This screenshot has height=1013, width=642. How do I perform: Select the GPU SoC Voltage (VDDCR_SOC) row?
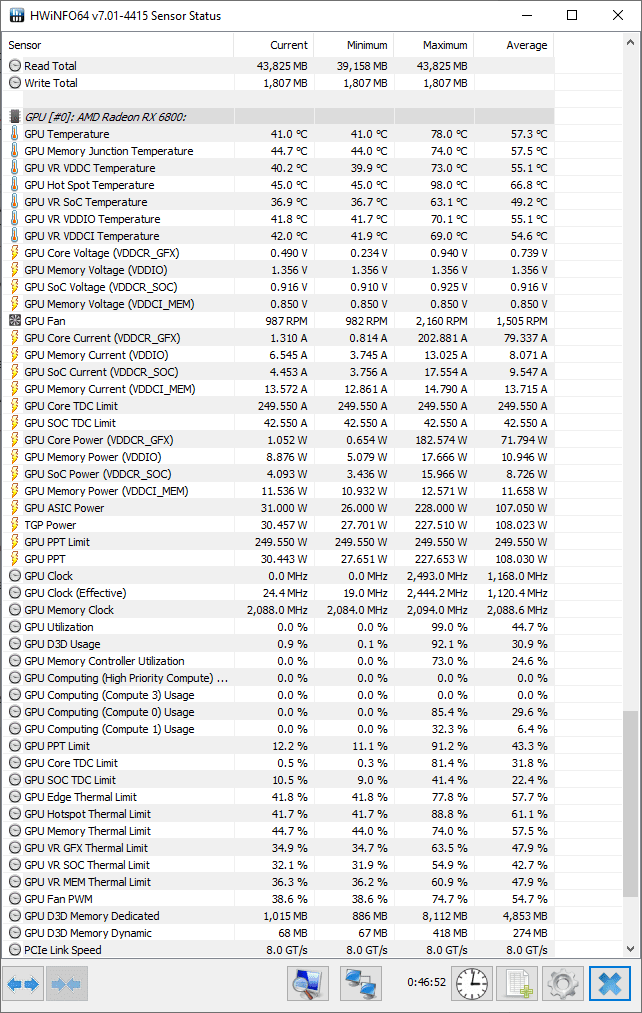tap(278, 287)
